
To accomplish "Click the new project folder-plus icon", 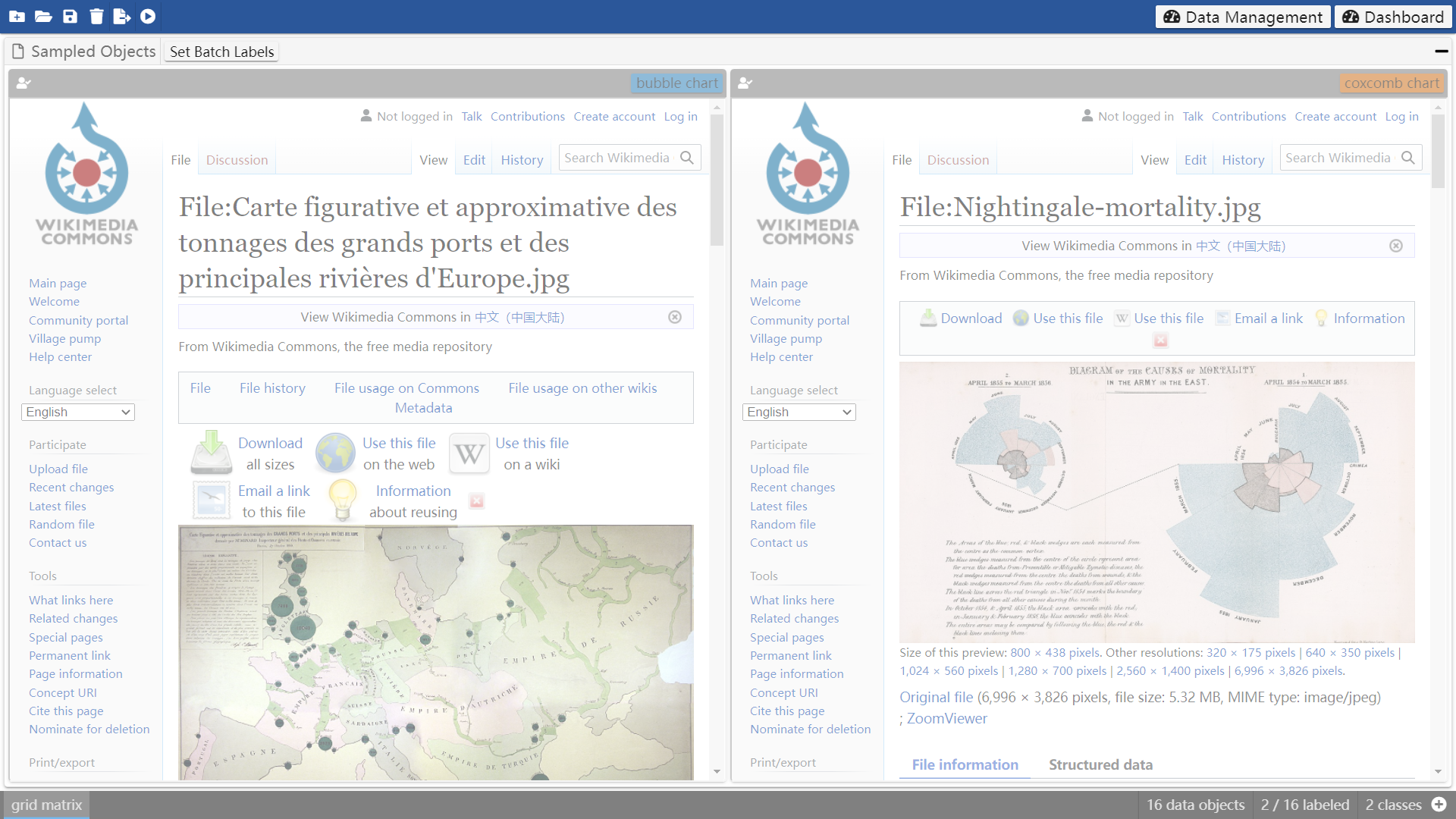I will [x=17, y=16].
